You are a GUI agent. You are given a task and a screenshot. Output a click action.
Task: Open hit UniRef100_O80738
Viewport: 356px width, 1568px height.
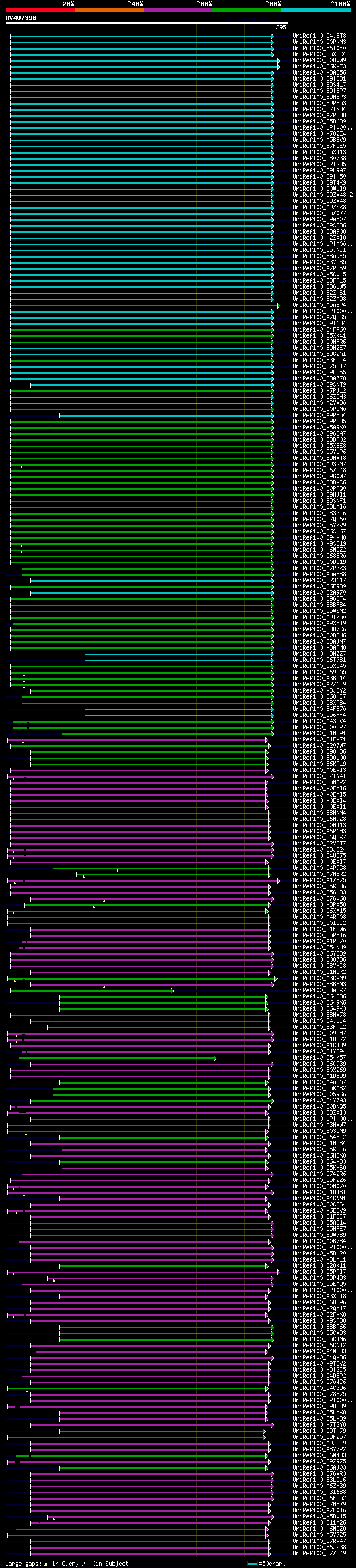pos(319,159)
